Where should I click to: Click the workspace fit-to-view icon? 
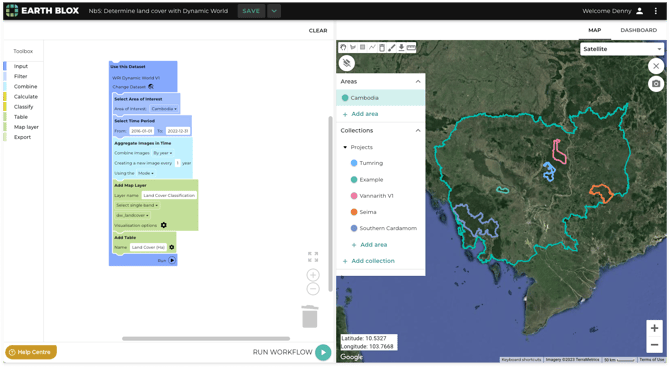click(x=313, y=256)
